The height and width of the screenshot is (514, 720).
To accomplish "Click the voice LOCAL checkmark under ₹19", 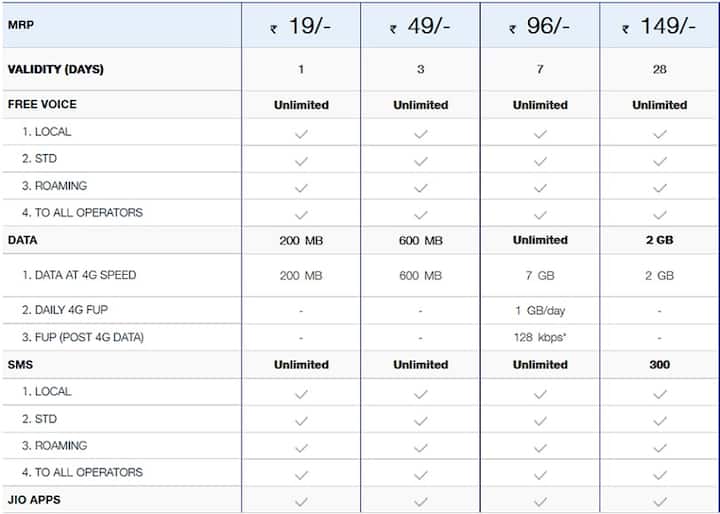I will (x=301, y=134).
